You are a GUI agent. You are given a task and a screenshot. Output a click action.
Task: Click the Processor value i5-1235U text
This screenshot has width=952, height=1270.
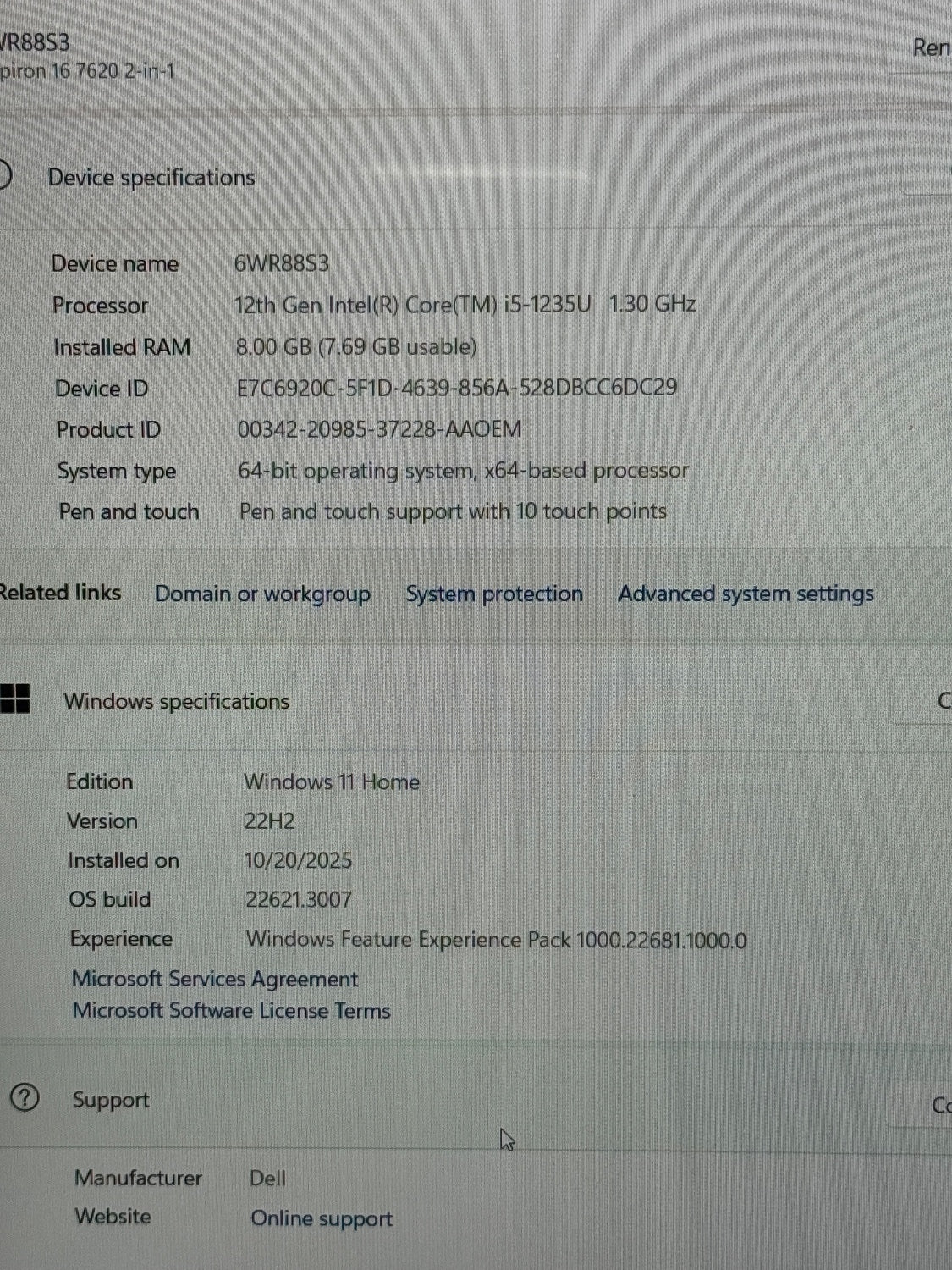[x=465, y=304]
